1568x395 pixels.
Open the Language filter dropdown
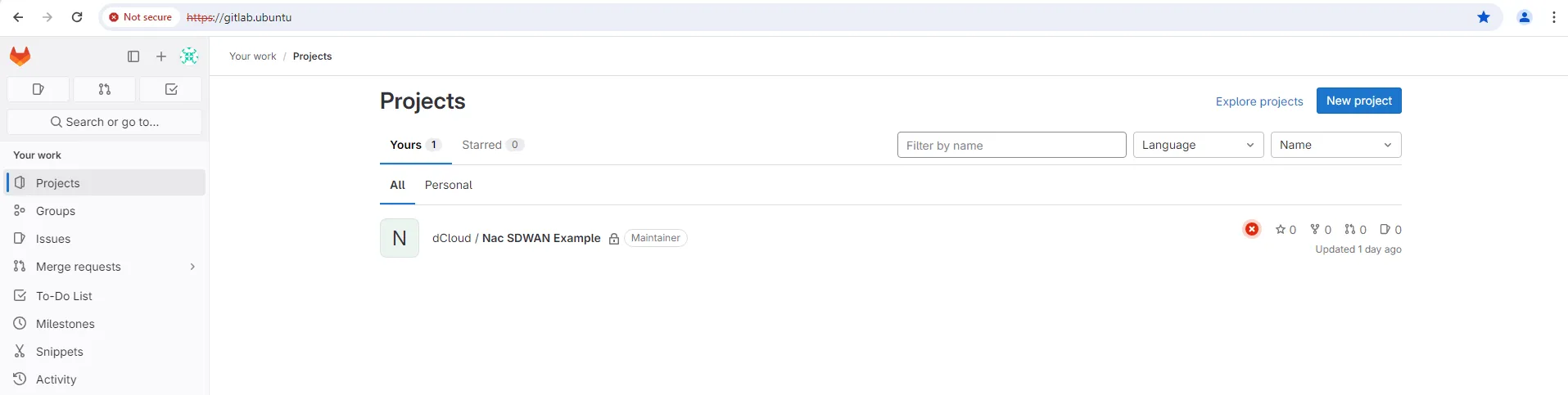[1198, 145]
